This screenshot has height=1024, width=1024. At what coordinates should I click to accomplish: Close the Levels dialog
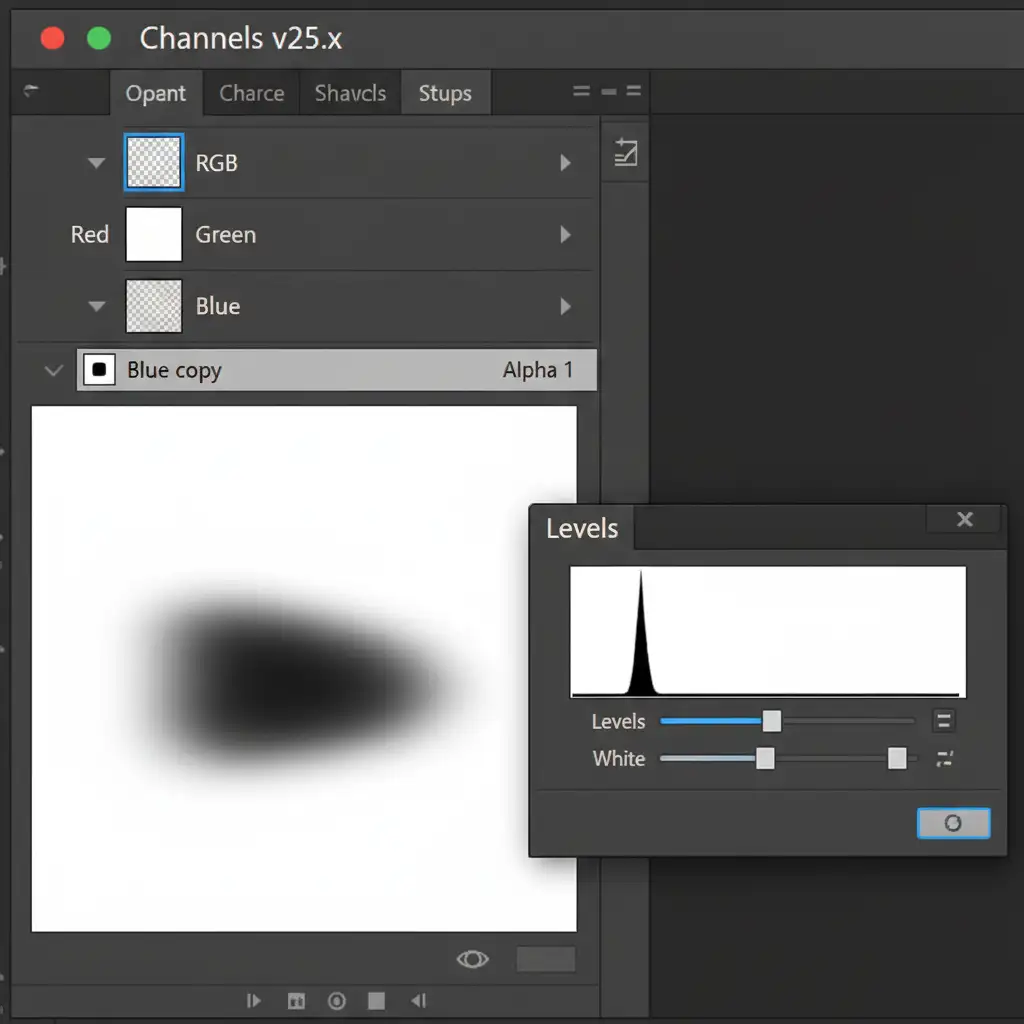pyautogui.click(x=964, y=519)
